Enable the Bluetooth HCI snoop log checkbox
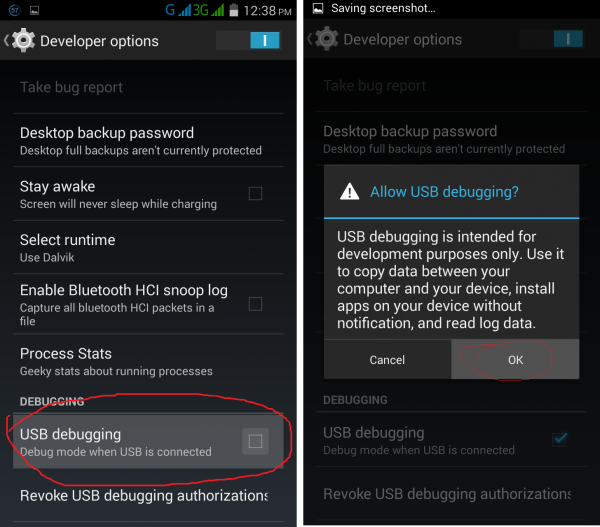The image size is (600, 527). [x=255, y=304]
